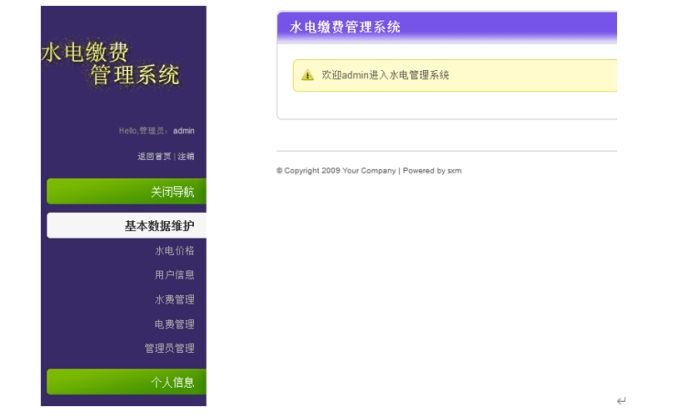693x417 pixels.
Task: Open 电费管理 from sidebar
Action: (175, 324)
